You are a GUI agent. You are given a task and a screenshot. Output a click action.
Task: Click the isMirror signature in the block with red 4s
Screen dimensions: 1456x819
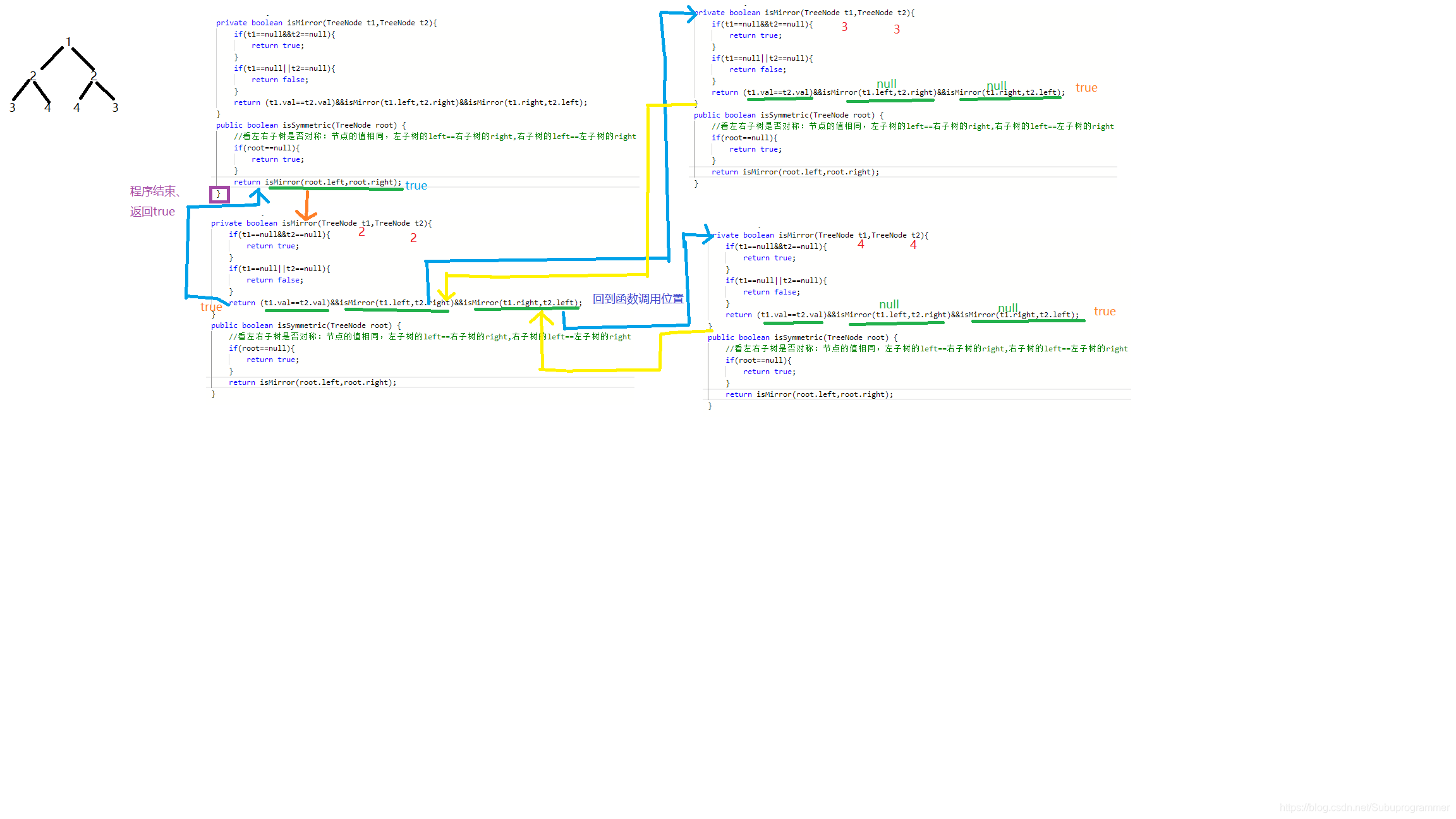tap(818, 235)
